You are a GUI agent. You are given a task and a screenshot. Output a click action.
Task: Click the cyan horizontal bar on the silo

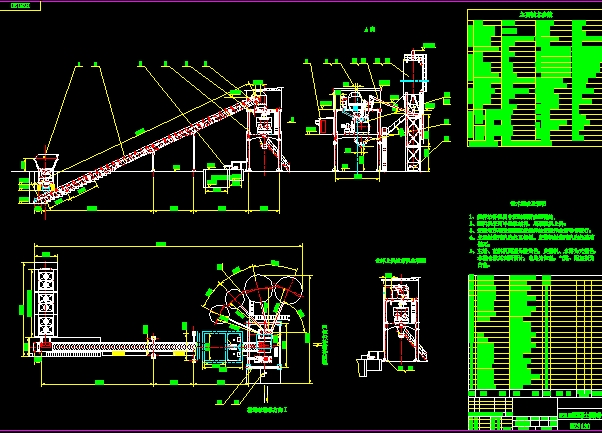click(414, 81)
